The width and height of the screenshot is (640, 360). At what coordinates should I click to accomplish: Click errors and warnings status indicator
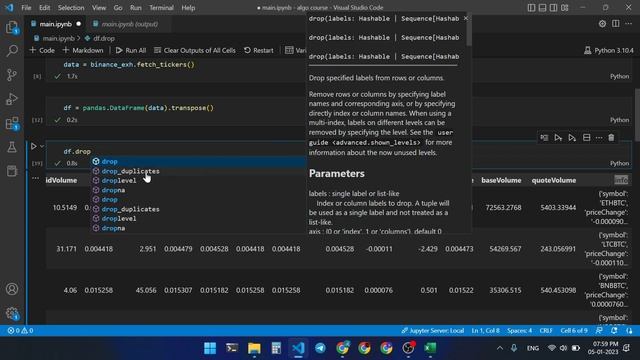click(x=20, y=331)
